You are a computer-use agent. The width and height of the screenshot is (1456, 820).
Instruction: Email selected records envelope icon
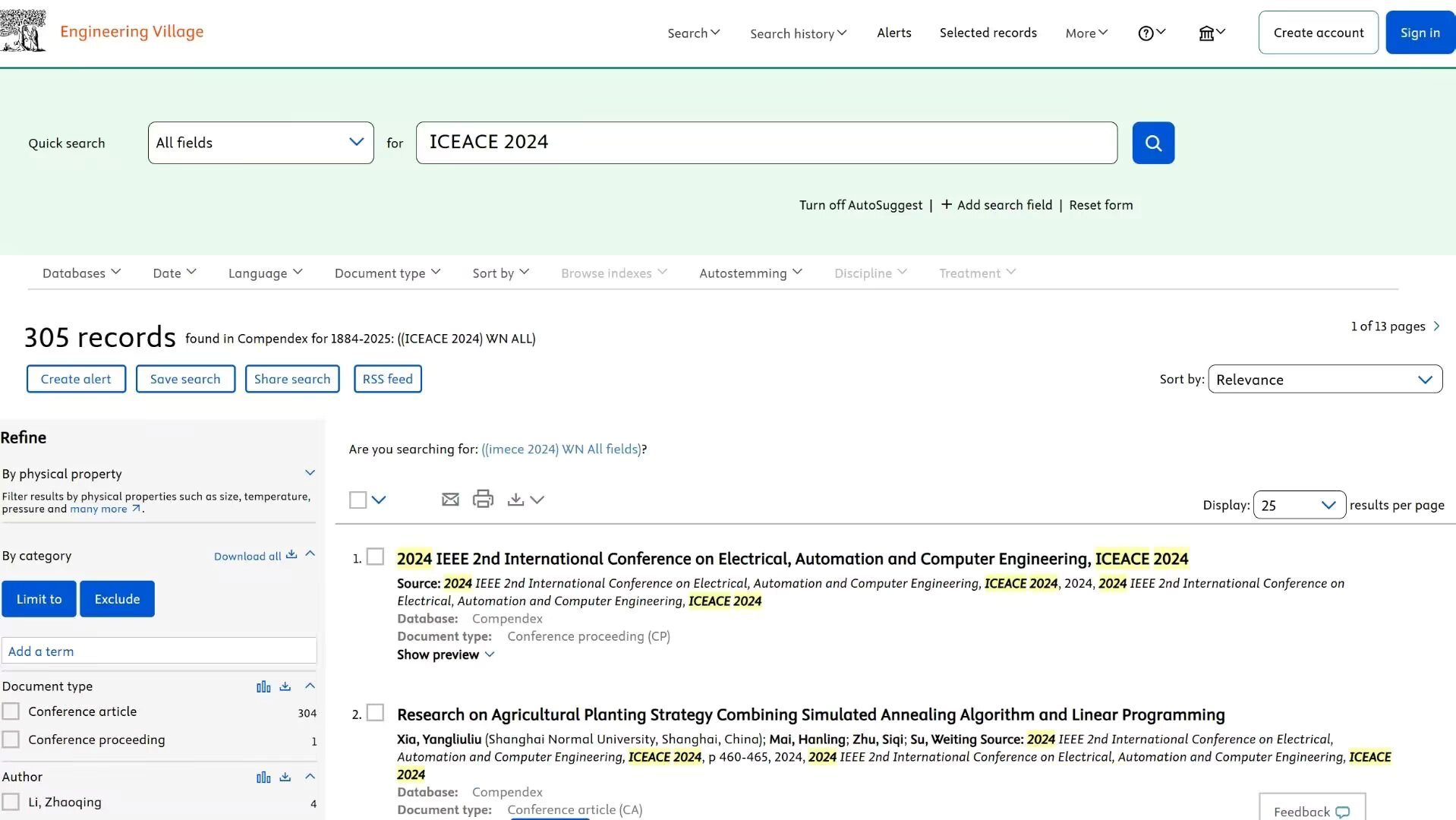click(450, 500)
